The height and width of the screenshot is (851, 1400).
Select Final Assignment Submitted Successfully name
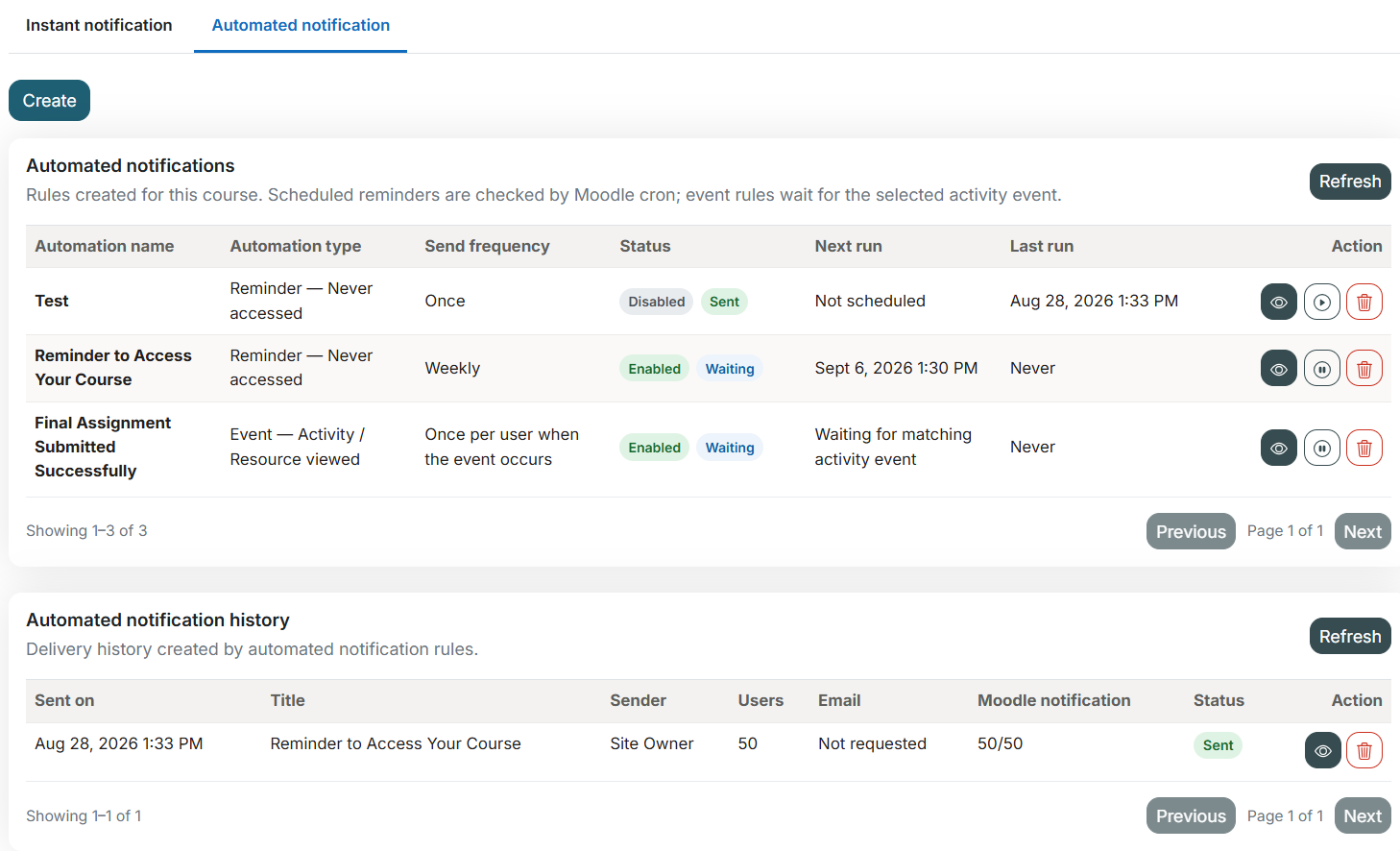(103, 447)
